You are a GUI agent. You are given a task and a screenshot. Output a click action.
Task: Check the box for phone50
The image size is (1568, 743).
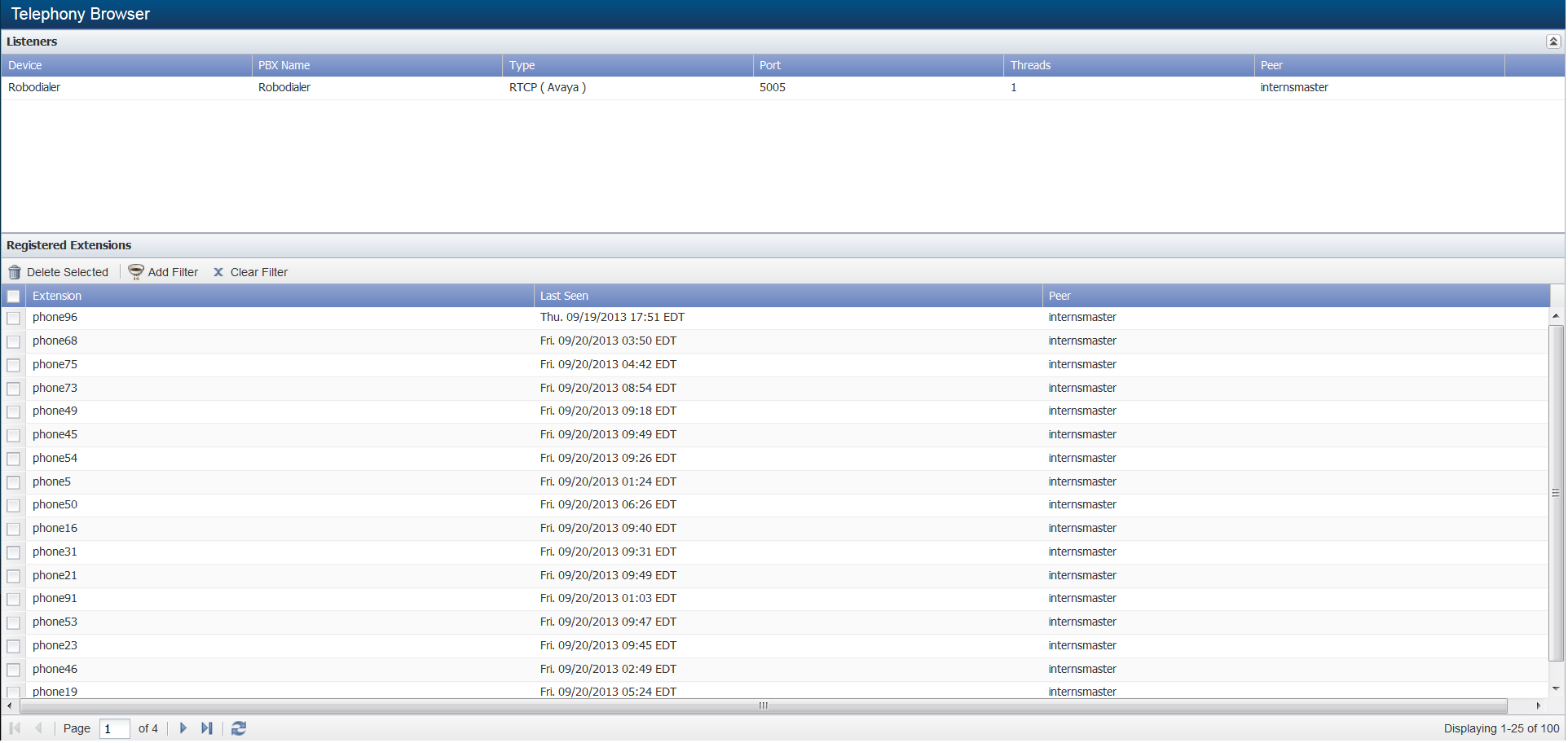(14, 506)
